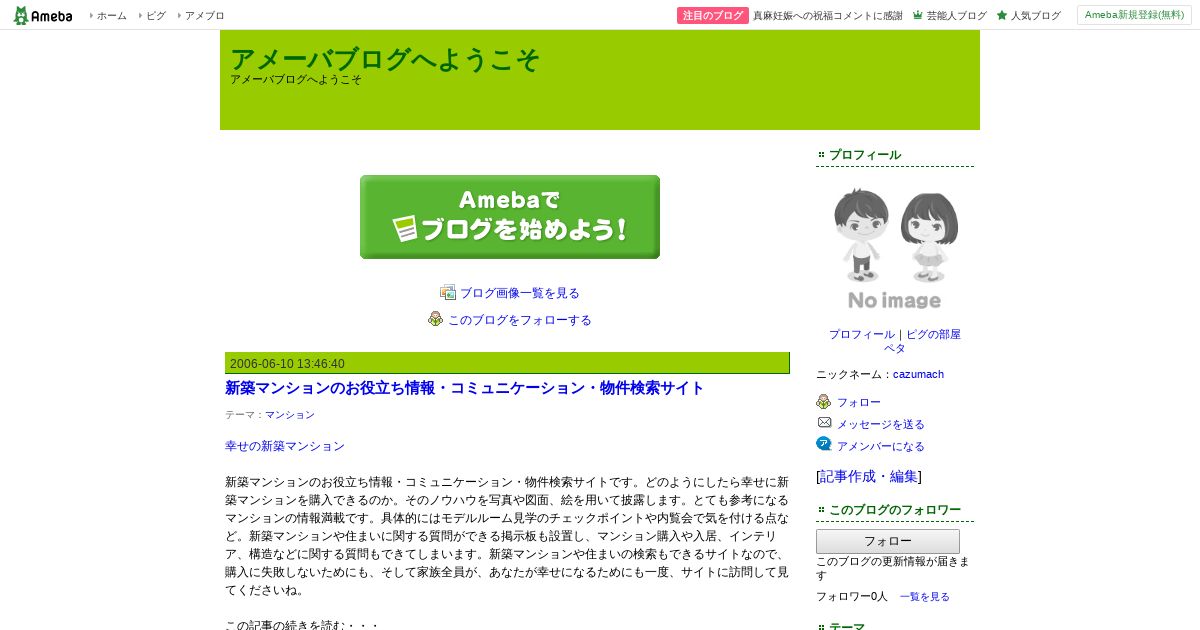Screen dimensions: 1200x630
Task: Open 一覧を見る followers link
Action: coord(925,596)
